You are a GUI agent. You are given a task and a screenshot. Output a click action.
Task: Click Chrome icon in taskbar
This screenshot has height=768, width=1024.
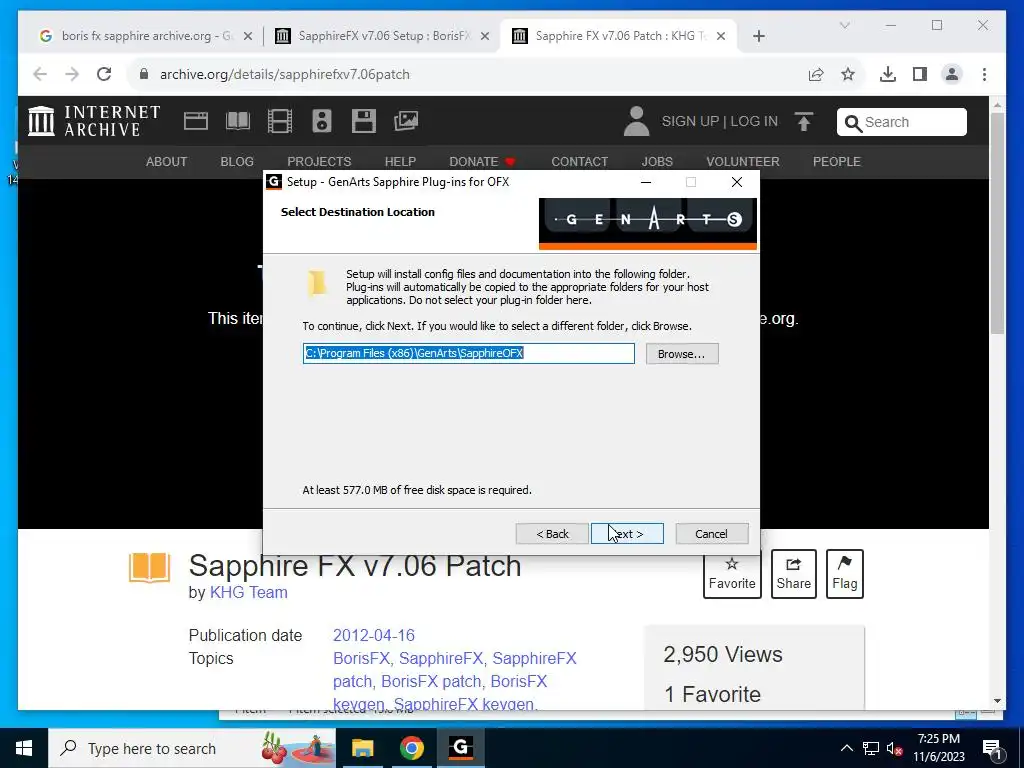411,748
